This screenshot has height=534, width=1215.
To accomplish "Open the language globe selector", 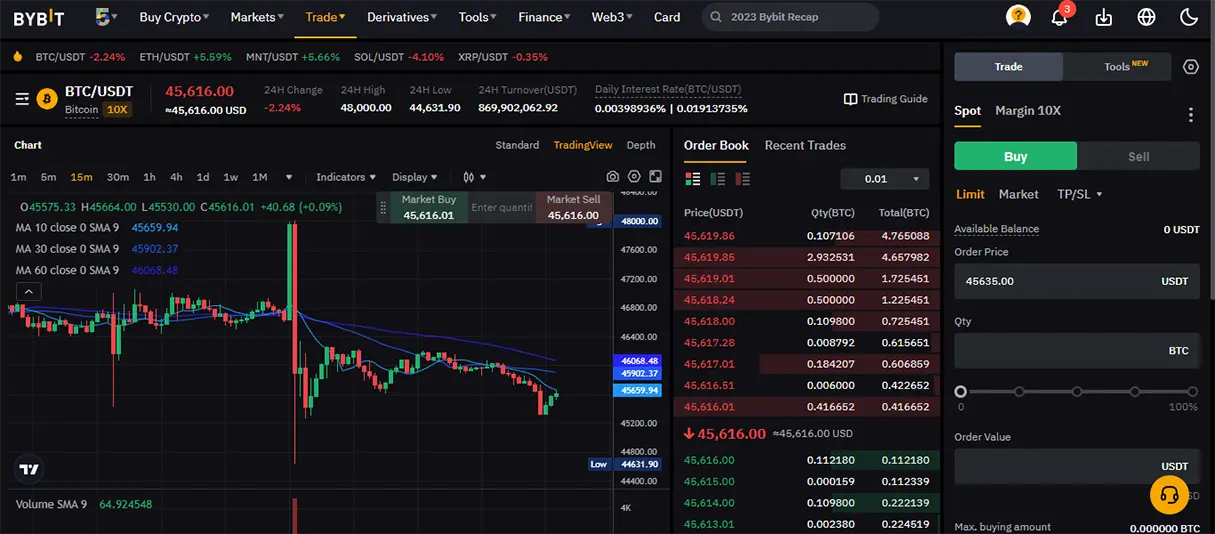I will (x=1146, y=17).
